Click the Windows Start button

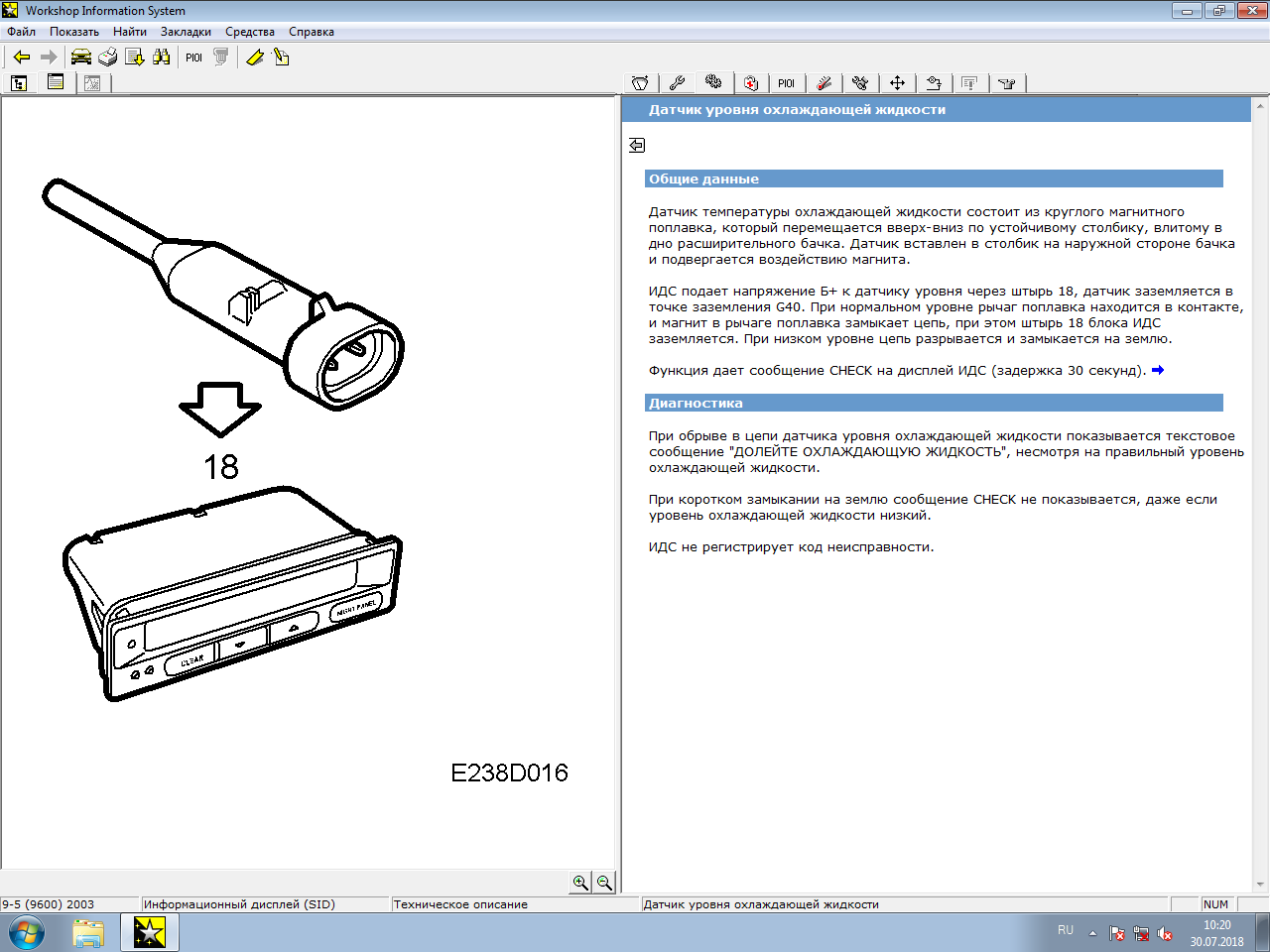27,933
